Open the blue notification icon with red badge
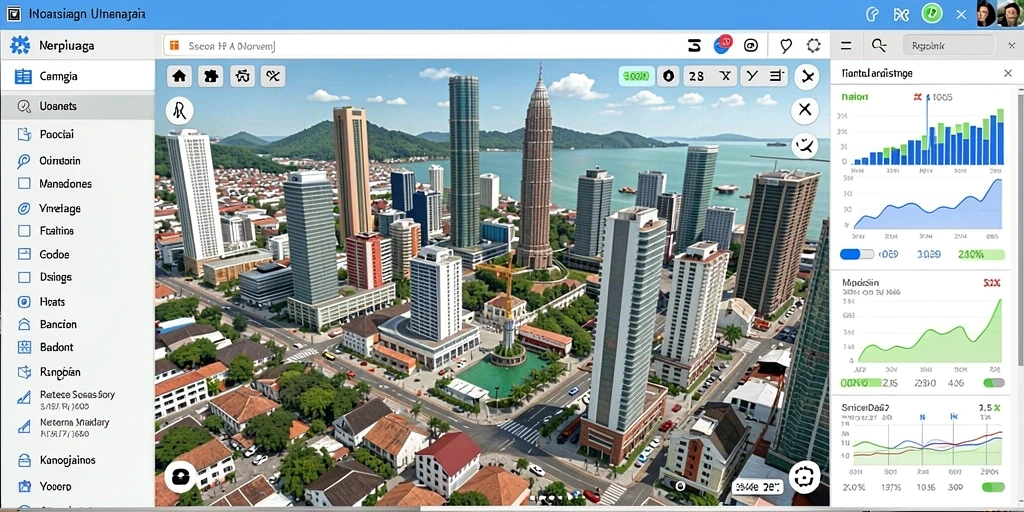1024x512 pixels. pos(723,44)
